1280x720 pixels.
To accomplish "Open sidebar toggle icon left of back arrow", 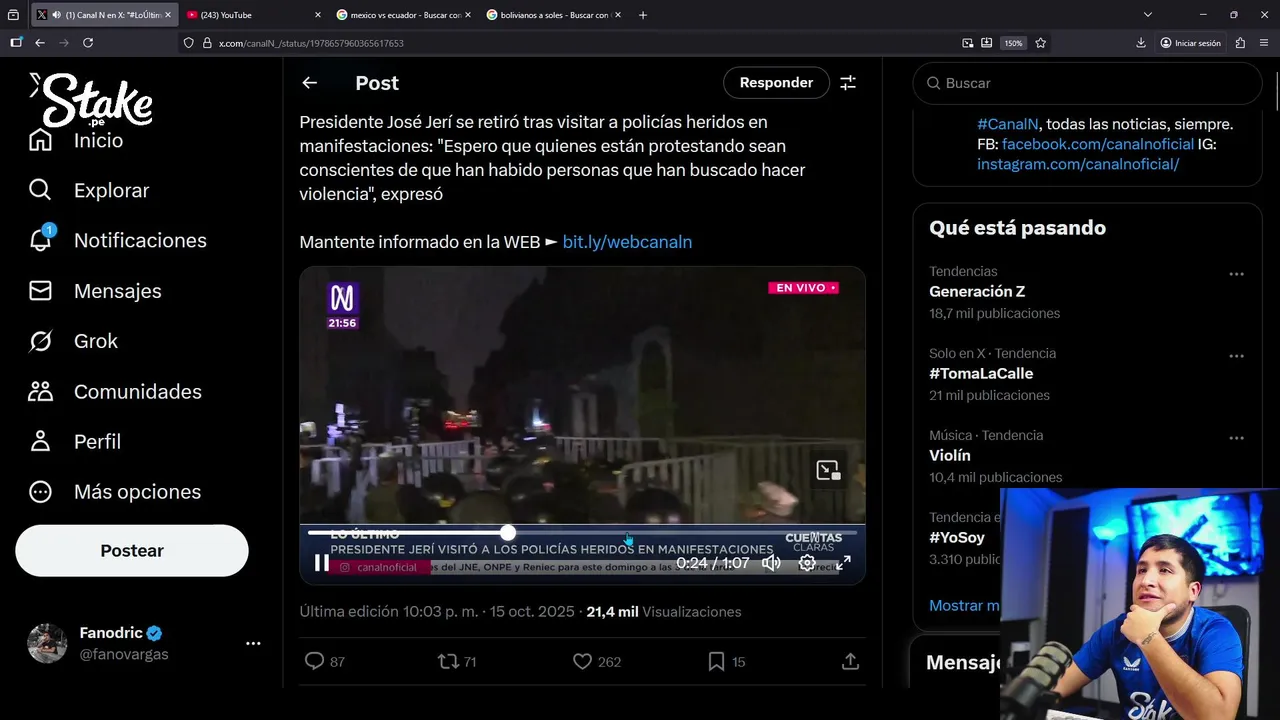I will point(16,43).
